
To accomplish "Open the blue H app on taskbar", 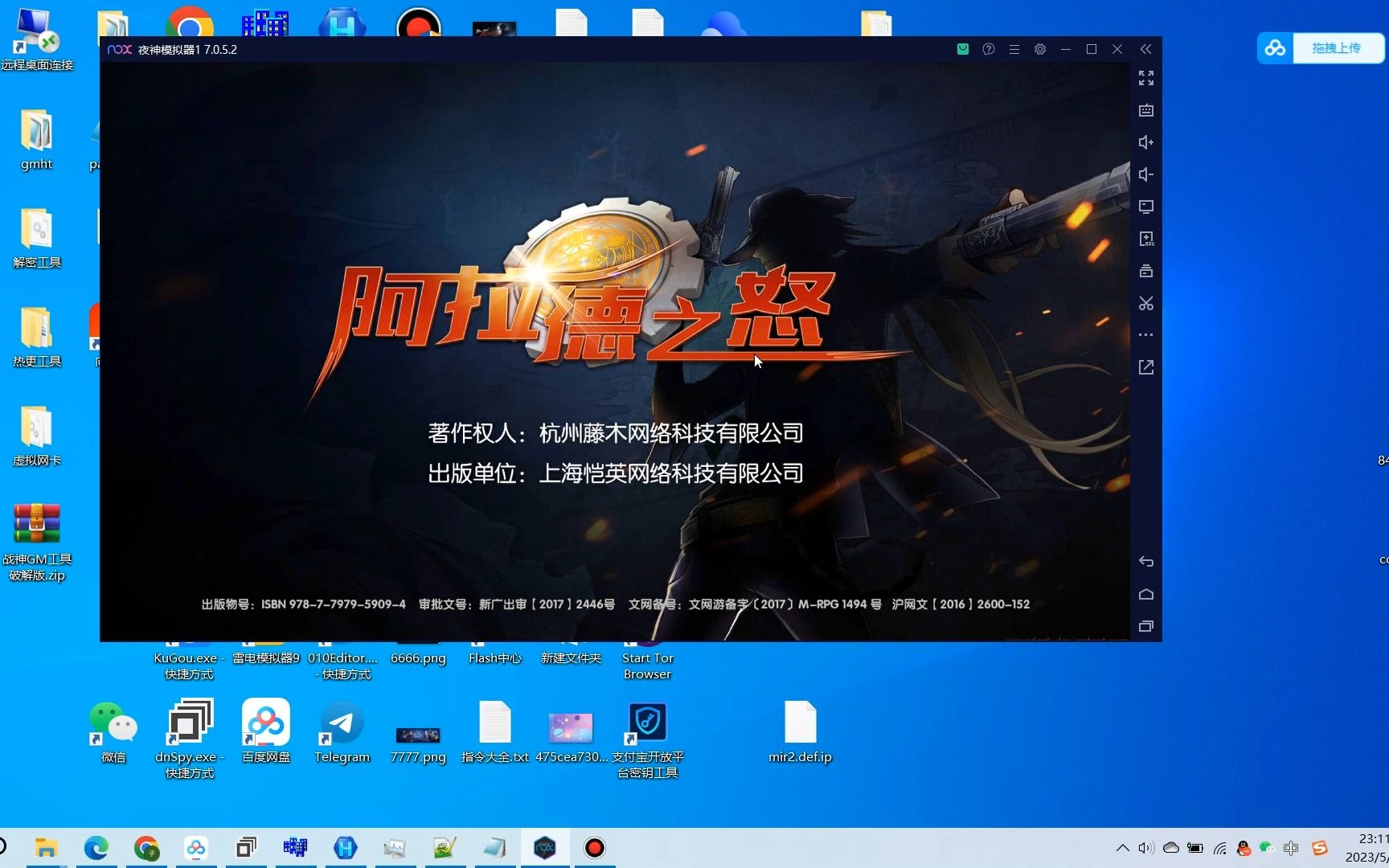I will [x=346, y=848].
